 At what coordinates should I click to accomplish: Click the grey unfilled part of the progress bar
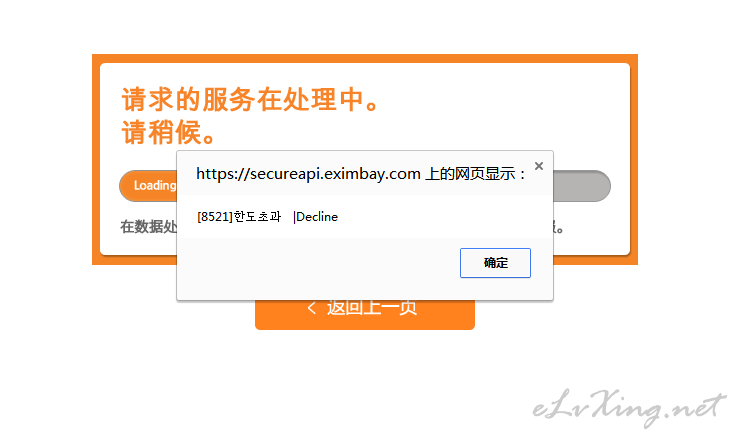(581, 186)
